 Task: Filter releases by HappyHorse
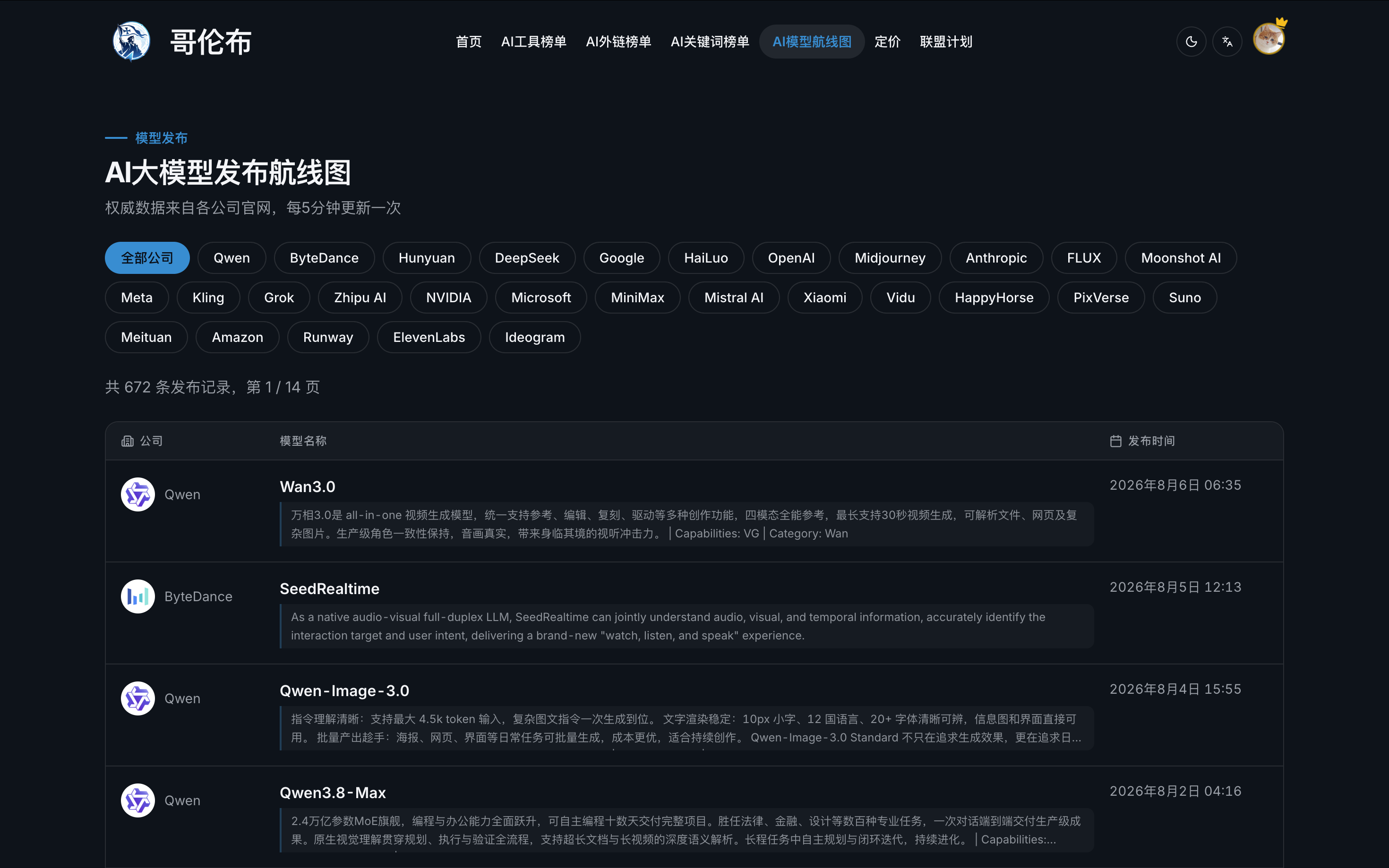(x=994, y=298)
